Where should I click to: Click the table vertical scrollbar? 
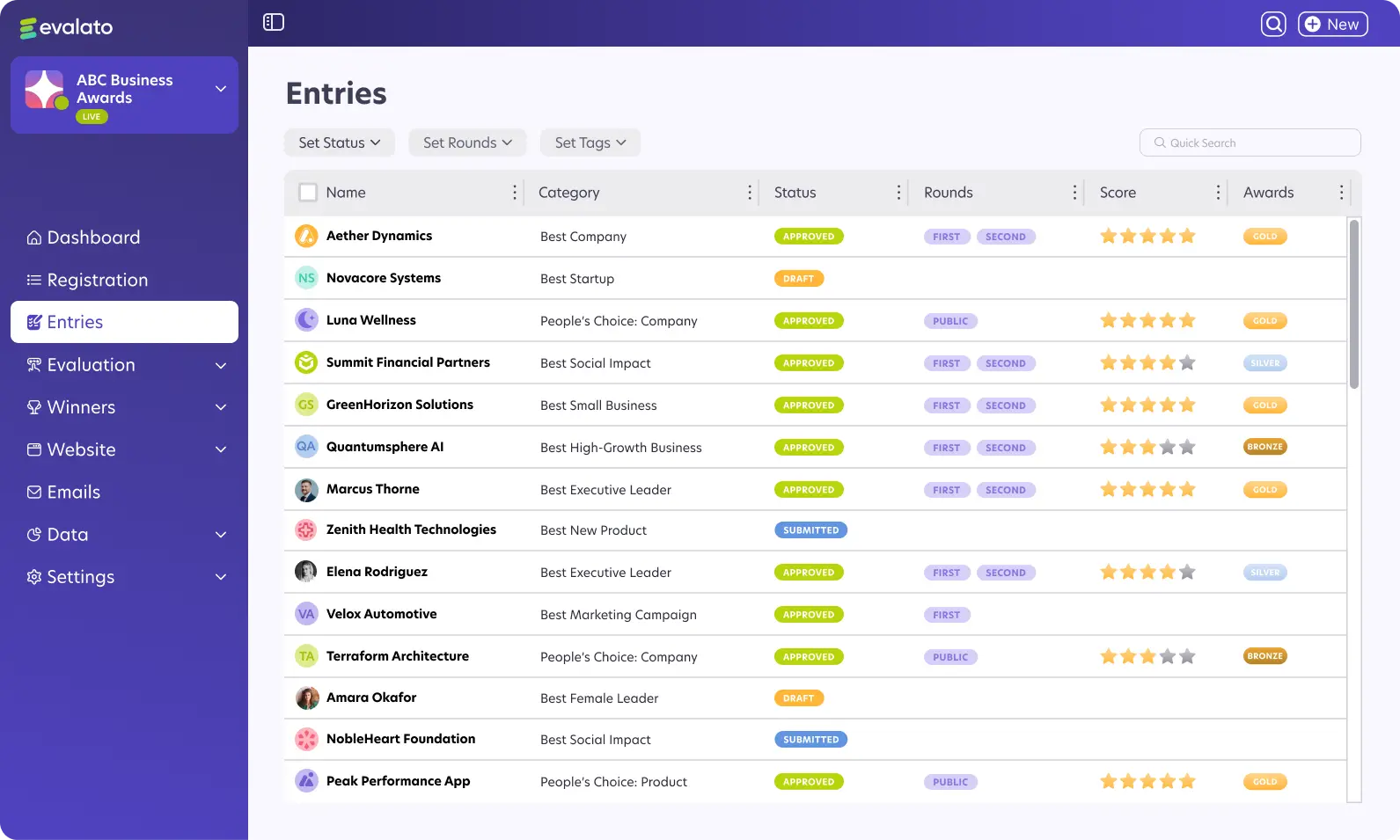click(x=1354, y=303)
